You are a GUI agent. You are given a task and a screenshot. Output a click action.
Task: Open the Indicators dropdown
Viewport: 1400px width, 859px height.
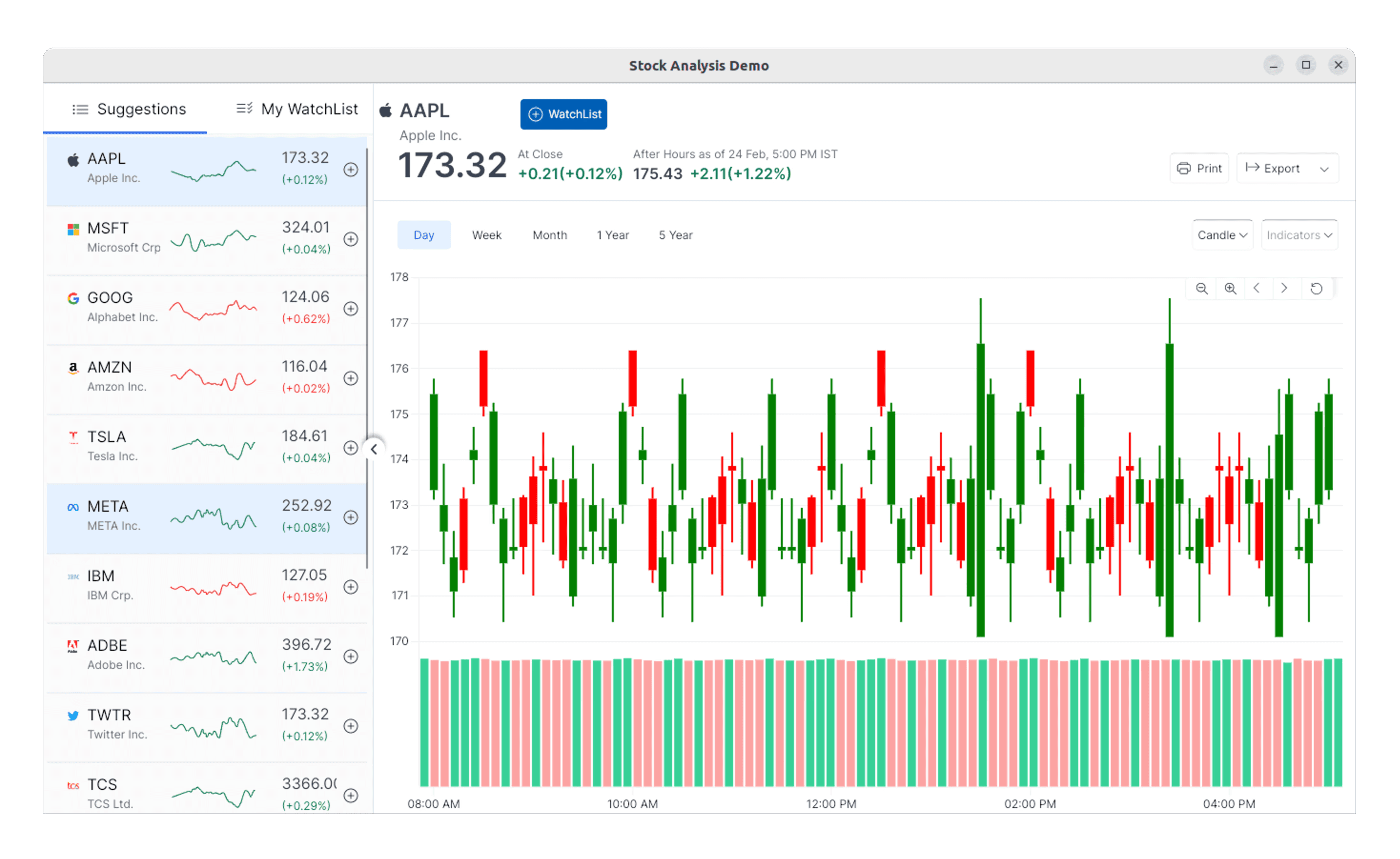point(1299,235)
